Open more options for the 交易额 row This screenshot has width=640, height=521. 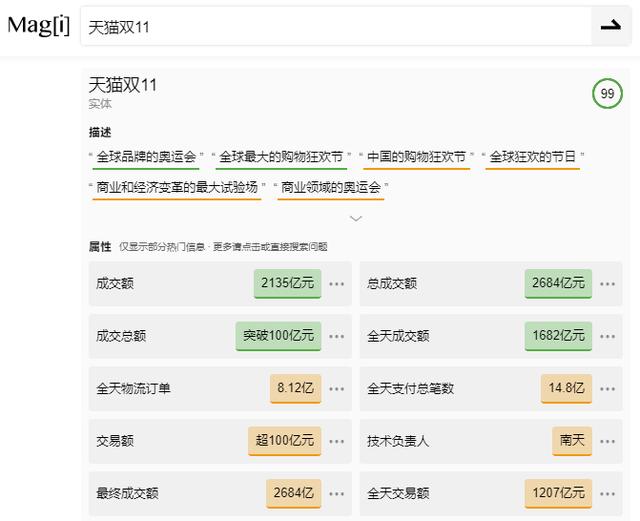click(337, 441)
